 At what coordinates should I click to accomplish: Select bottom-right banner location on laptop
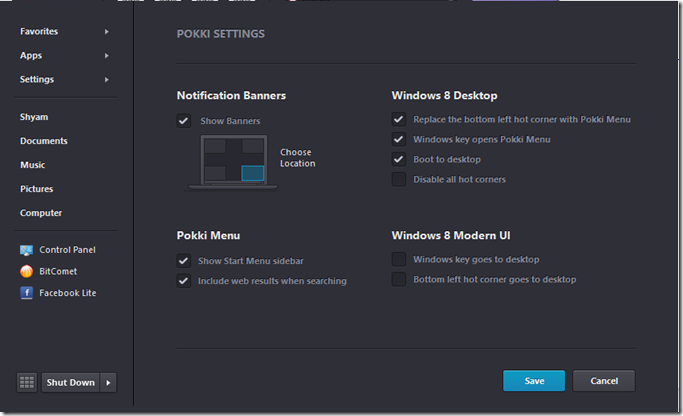coord(253,173)
